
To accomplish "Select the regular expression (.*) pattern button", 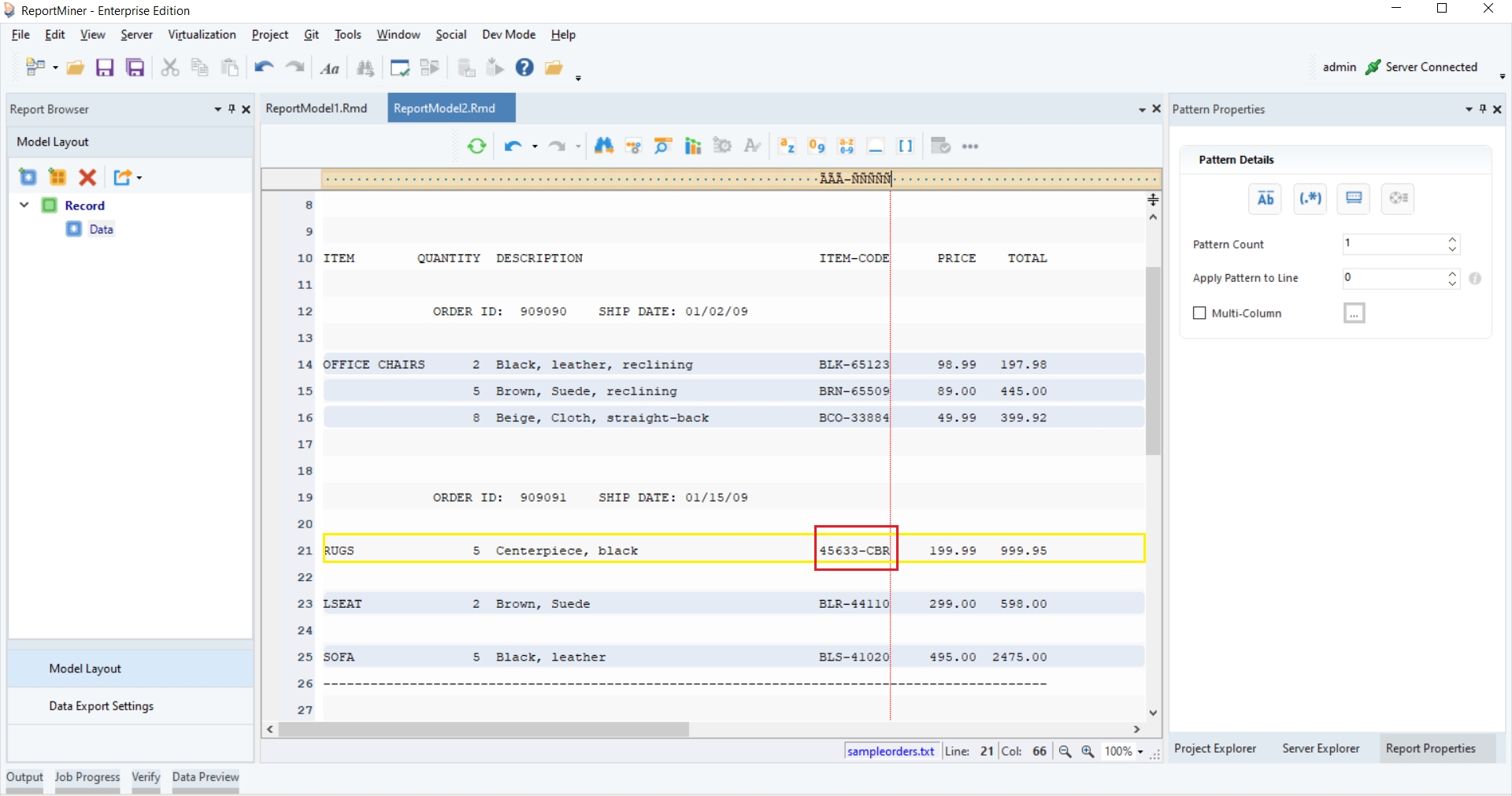I will click(1310, 198).
